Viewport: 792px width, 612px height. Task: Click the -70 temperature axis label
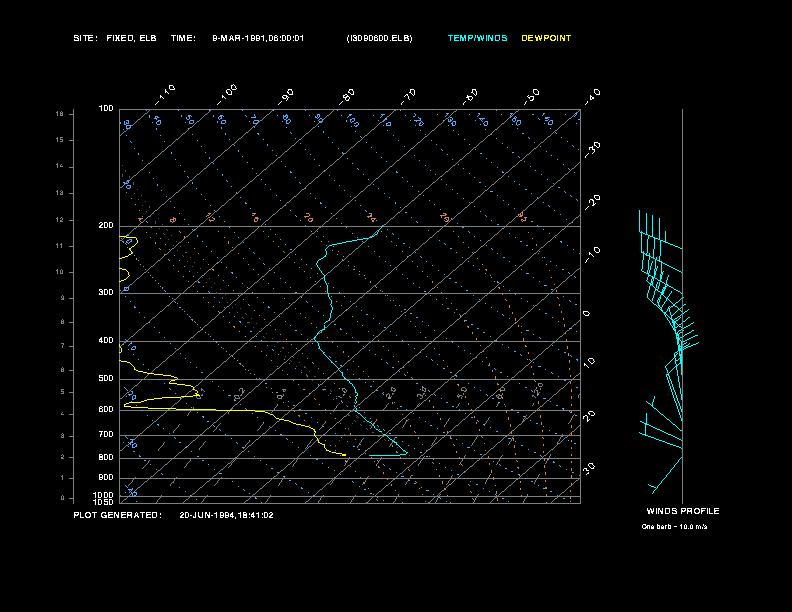pyautogui.click(x=409, y=96)
